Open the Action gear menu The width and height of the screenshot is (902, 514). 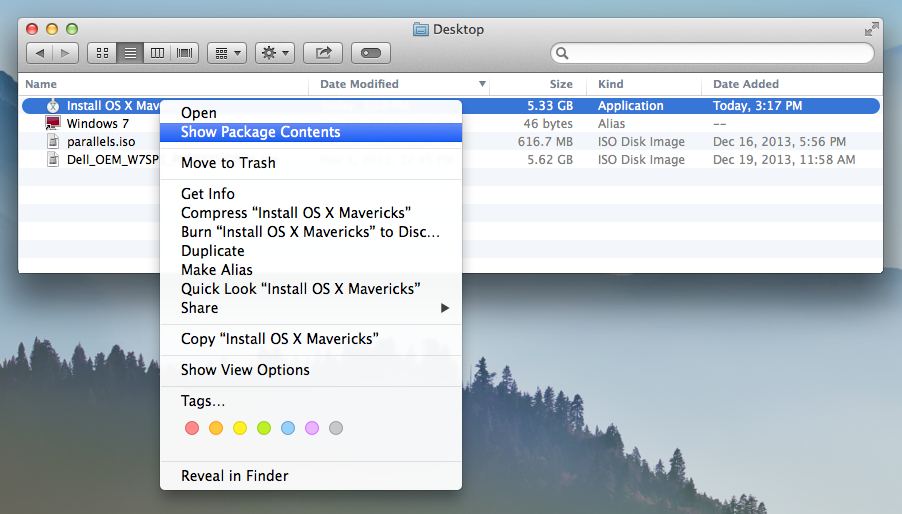275,53
